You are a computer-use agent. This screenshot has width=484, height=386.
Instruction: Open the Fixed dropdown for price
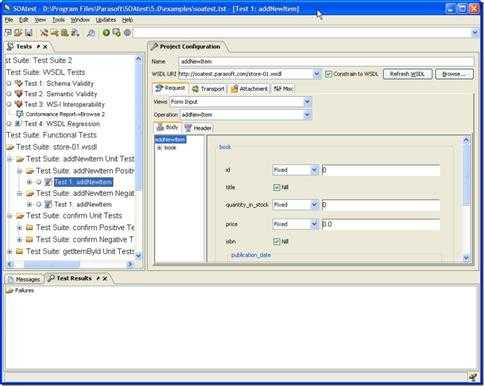[314, 224]
